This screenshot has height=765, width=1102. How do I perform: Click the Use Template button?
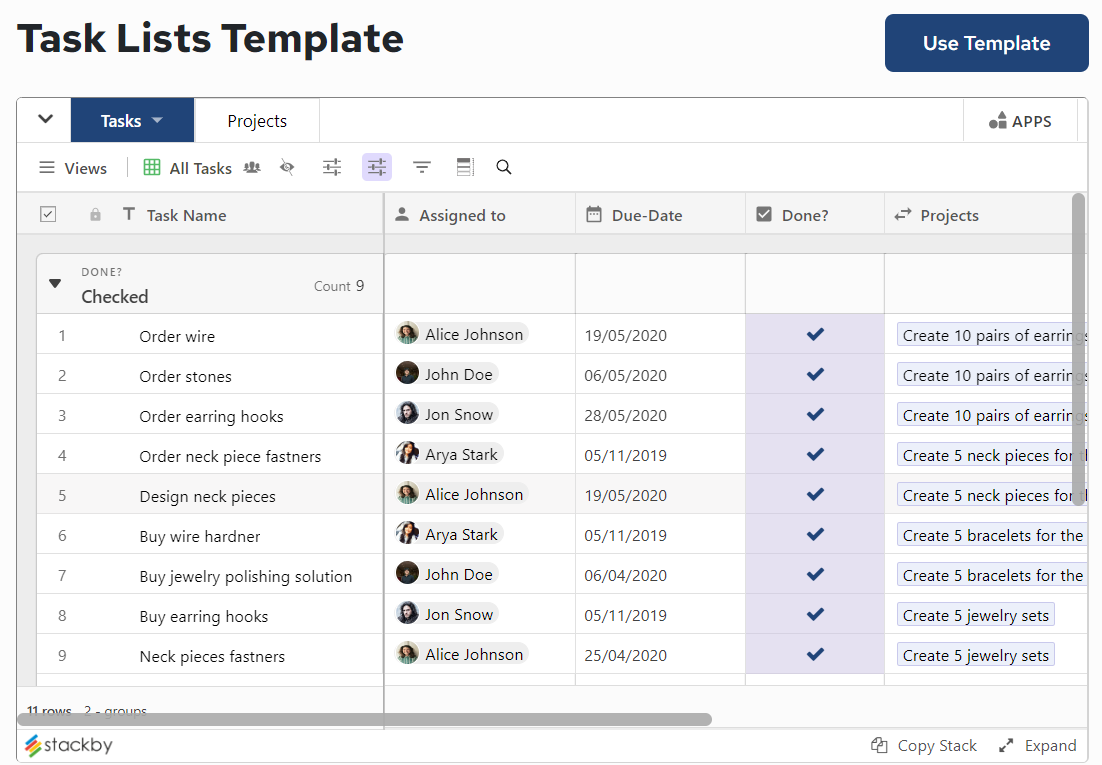986,43
